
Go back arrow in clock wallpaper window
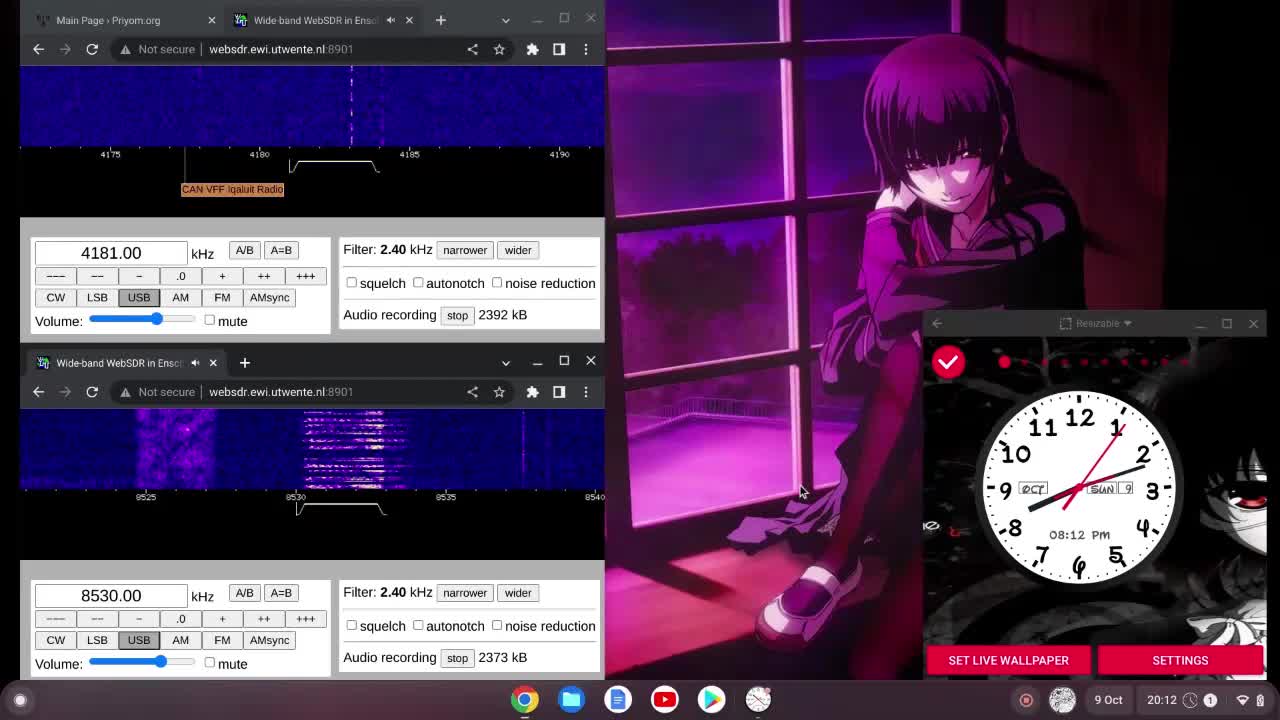[x=936, y=323]
